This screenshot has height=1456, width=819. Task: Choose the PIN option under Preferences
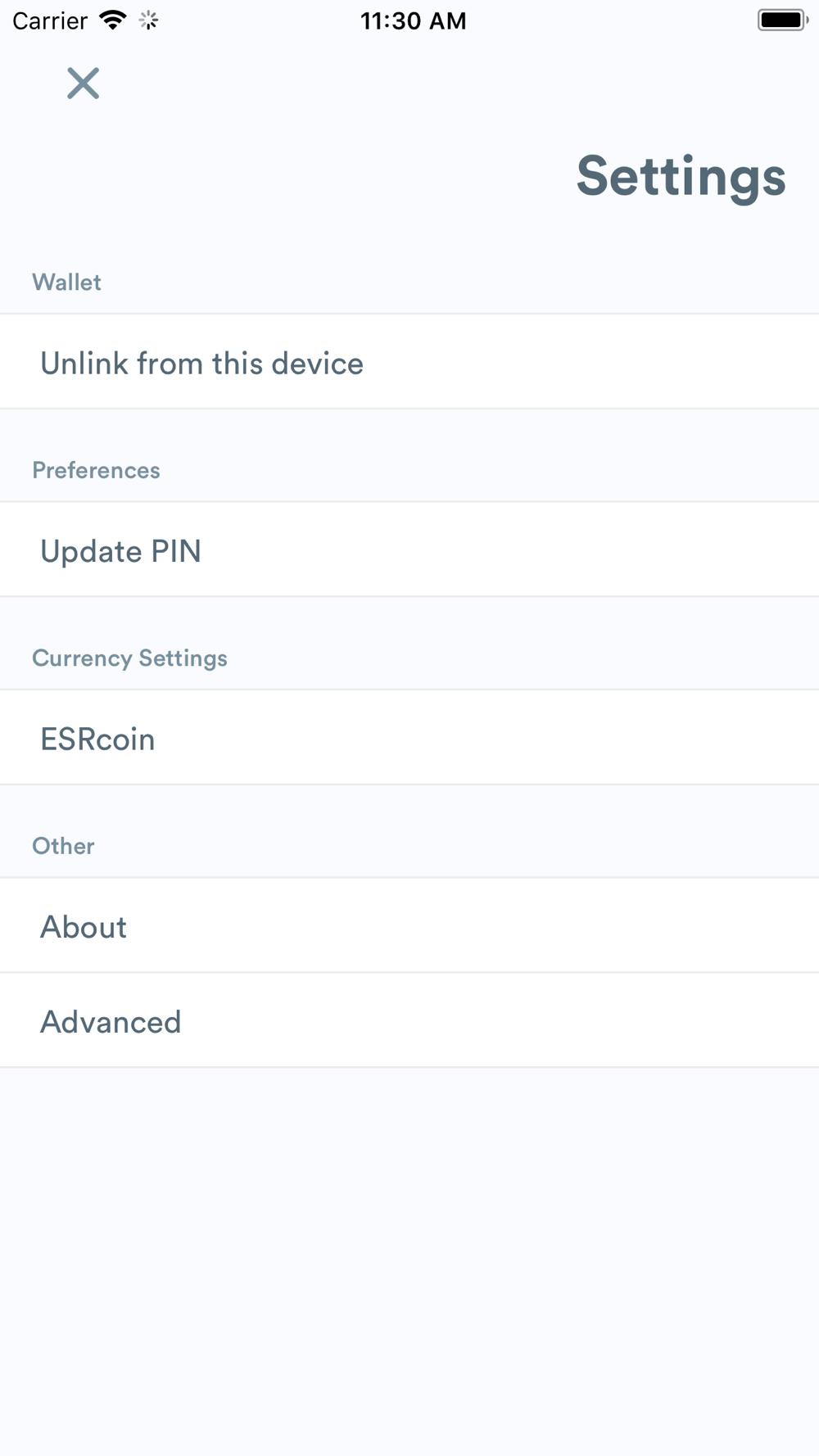pyautogui.click(x=409, y=549)
